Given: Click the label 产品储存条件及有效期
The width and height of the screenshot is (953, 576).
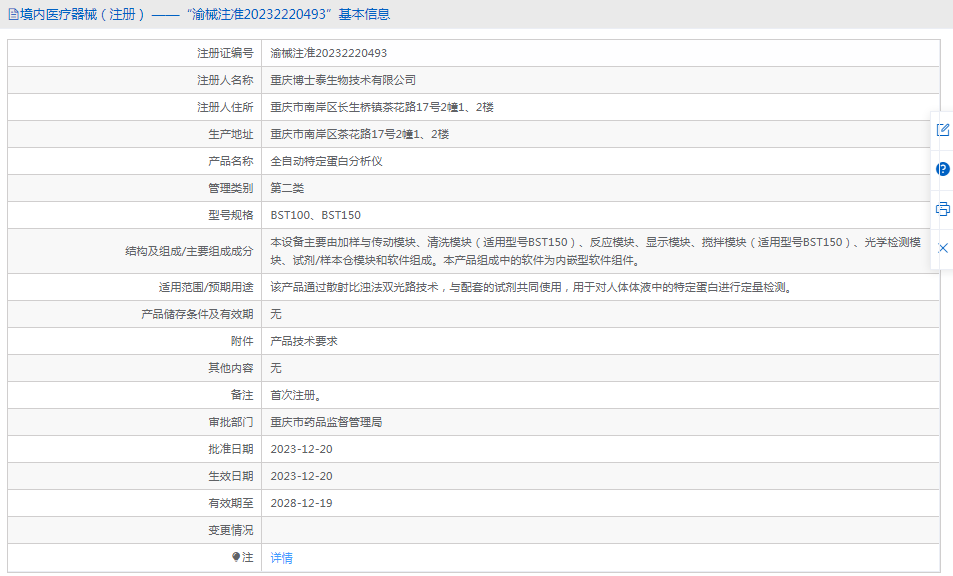Looking at the screenshot, I should (x=197, y=314).
